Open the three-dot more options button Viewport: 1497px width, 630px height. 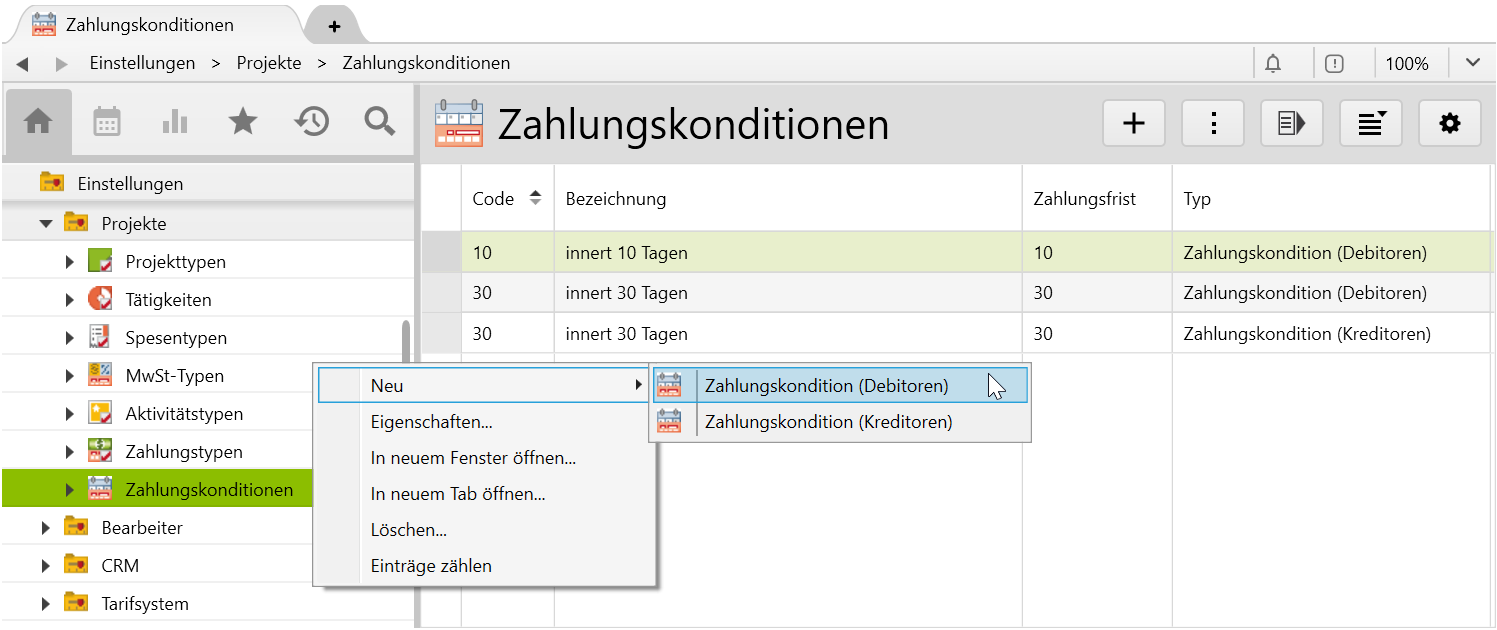click(x=1212, y=123)
